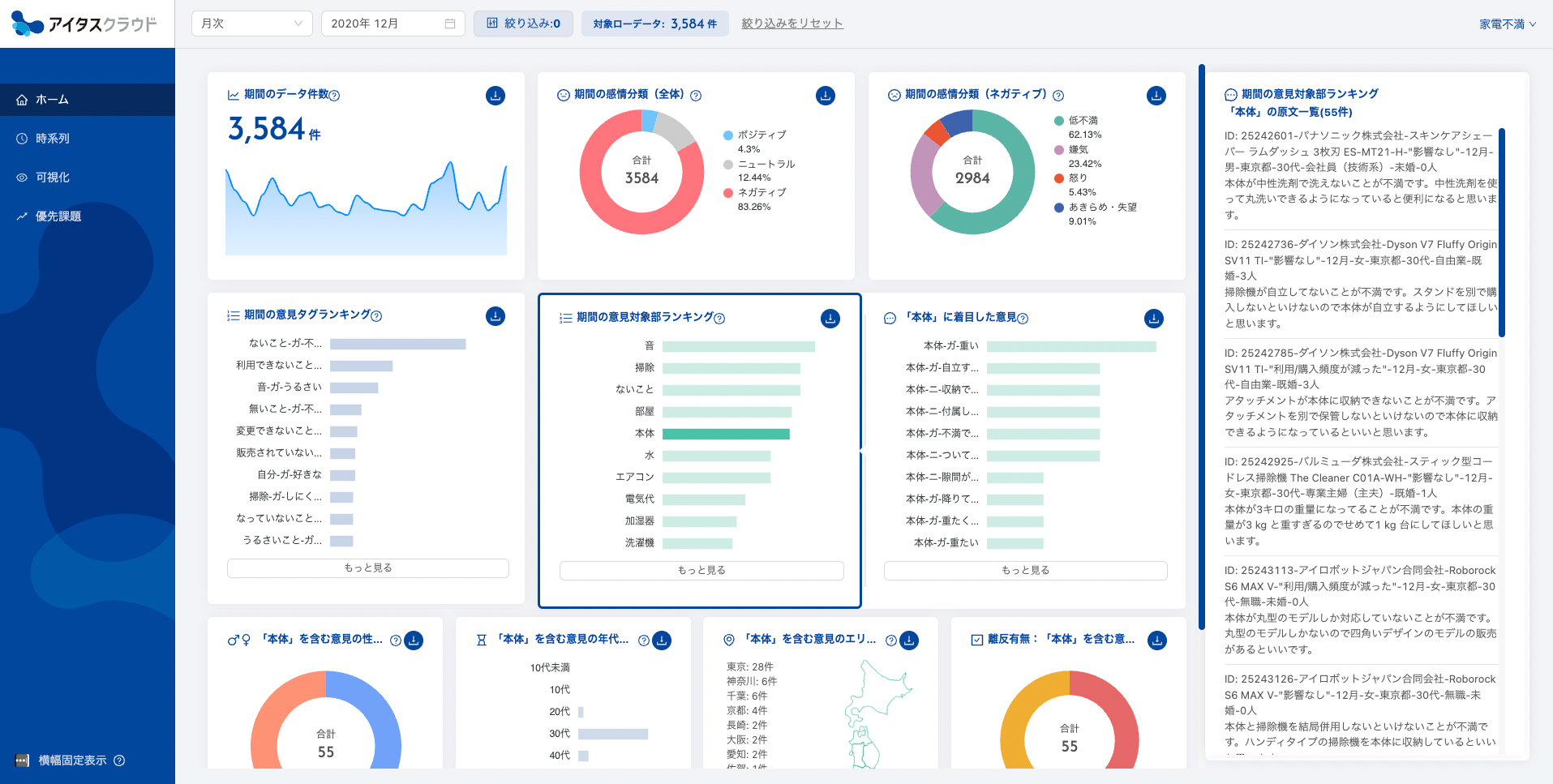Click calendar icon in the date field

click(x=450, y=24)
